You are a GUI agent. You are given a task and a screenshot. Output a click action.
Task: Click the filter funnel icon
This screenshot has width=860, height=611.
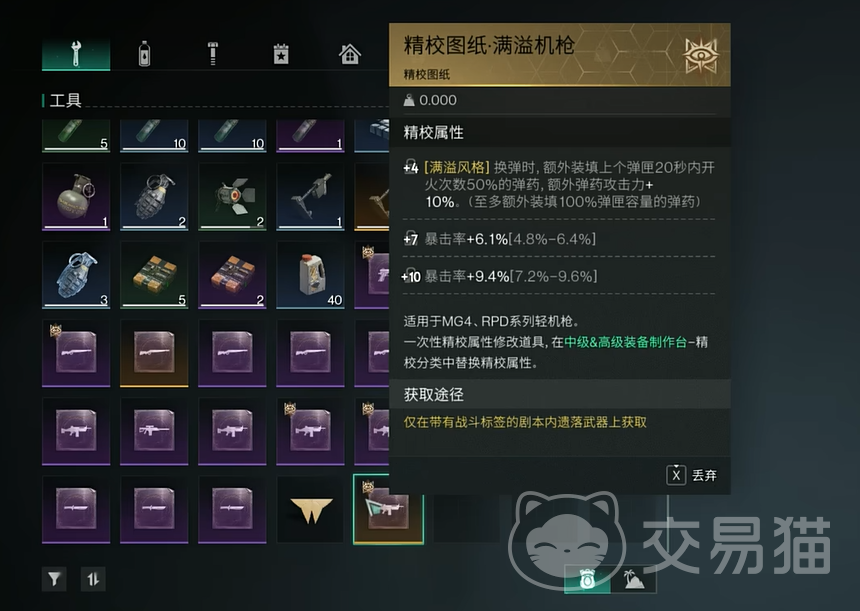click(54, 579)
